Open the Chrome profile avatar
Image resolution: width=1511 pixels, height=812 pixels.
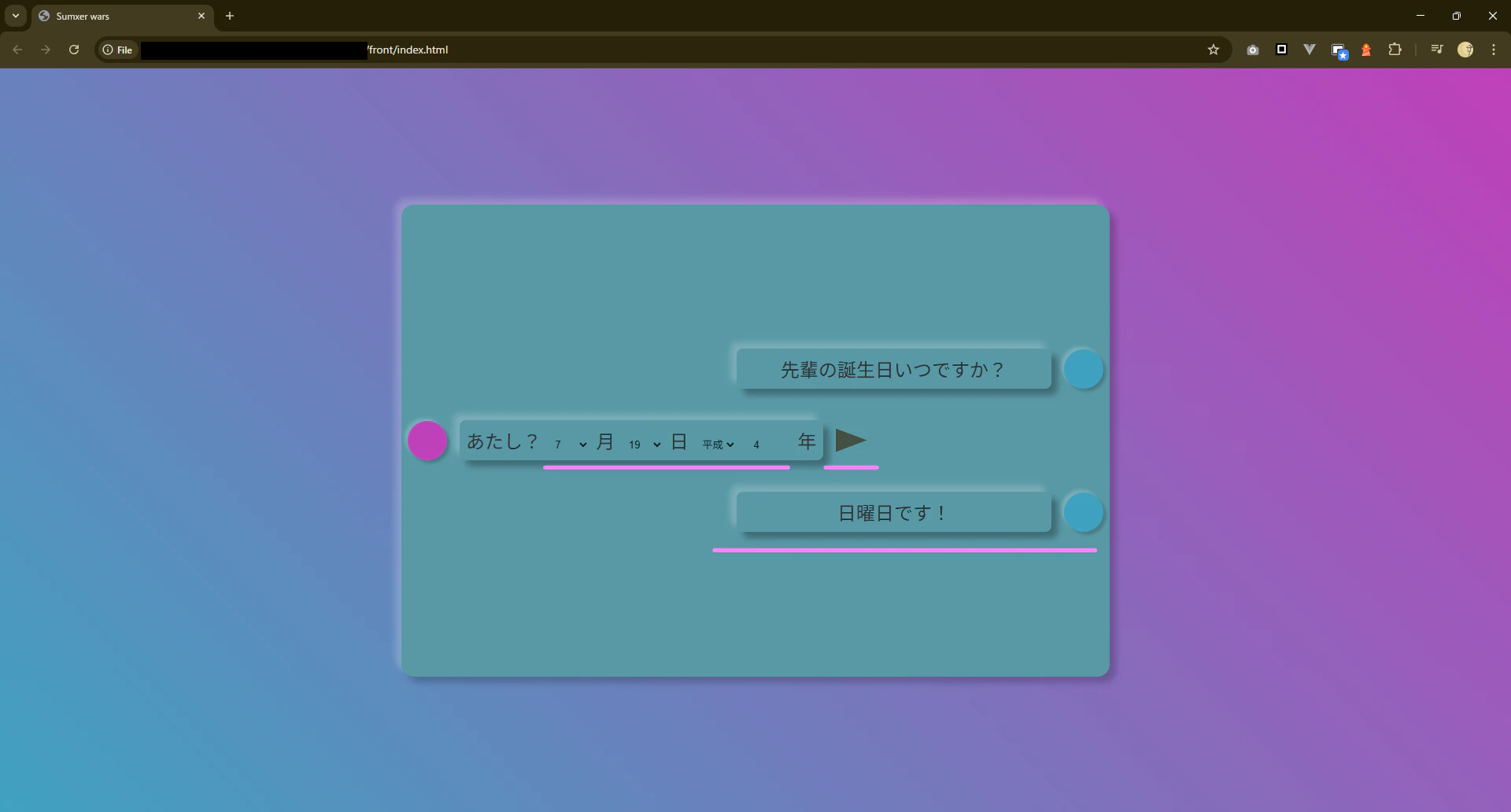click(x=1465, y=50)
